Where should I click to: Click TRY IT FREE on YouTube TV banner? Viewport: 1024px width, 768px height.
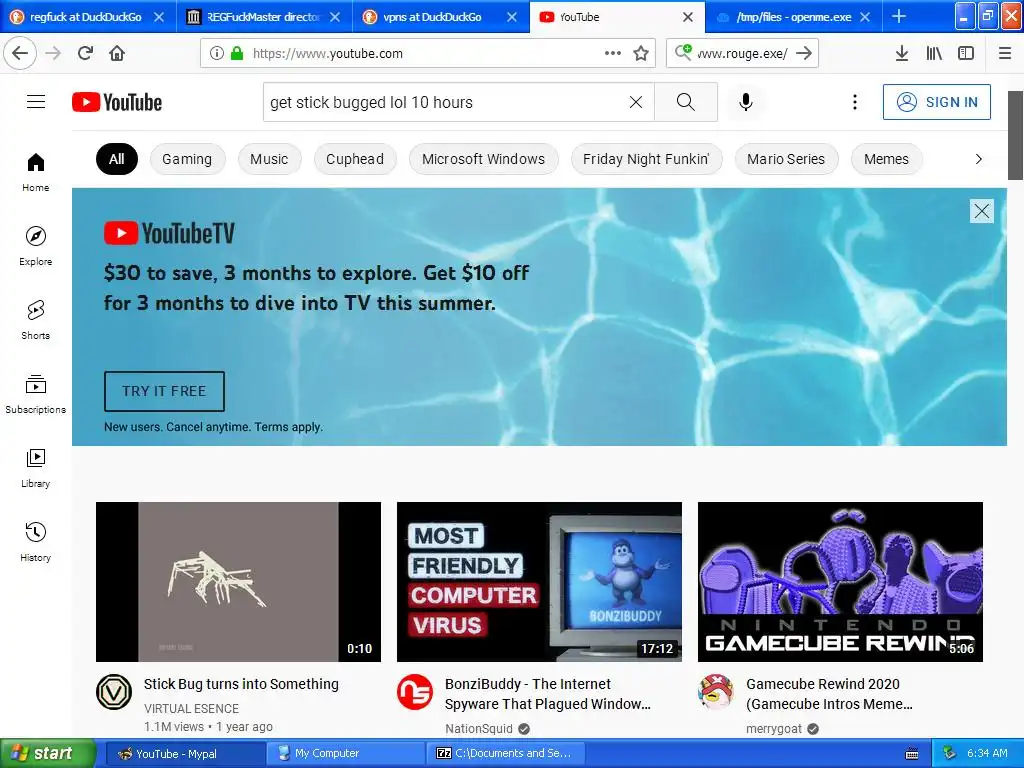click(x=165, y=391)
